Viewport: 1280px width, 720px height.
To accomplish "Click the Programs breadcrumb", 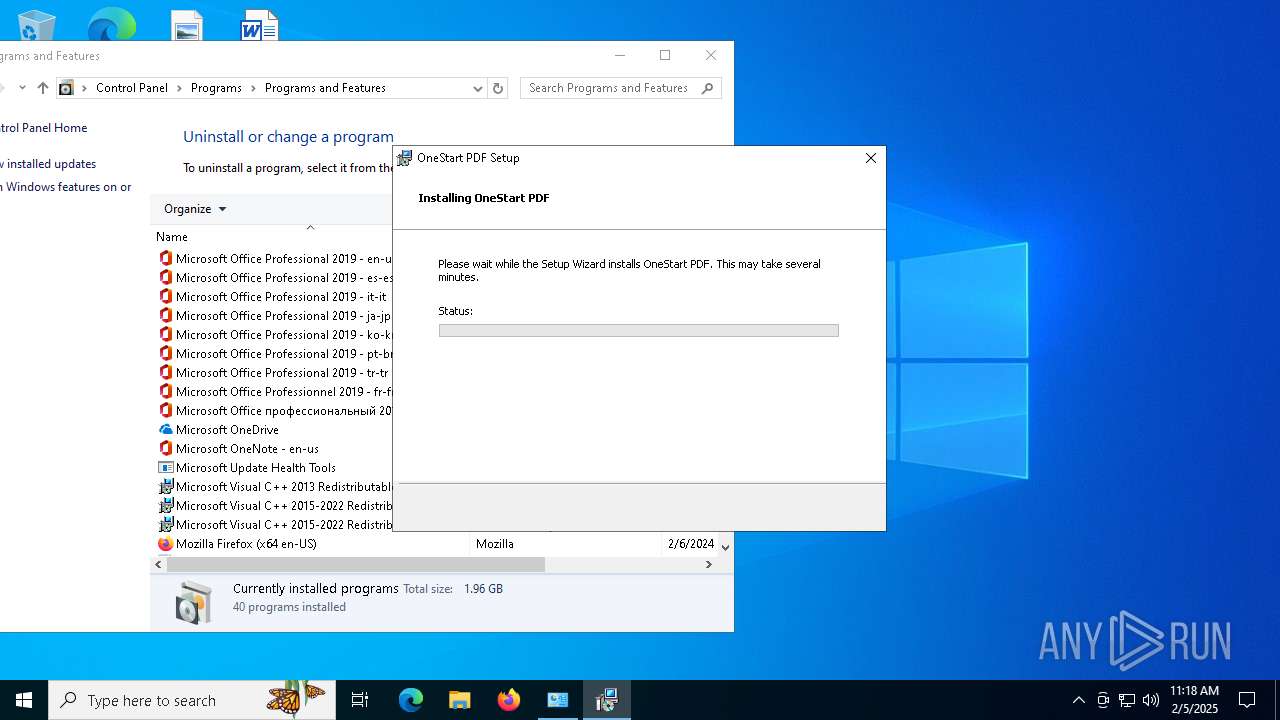I will click(216, 88).
